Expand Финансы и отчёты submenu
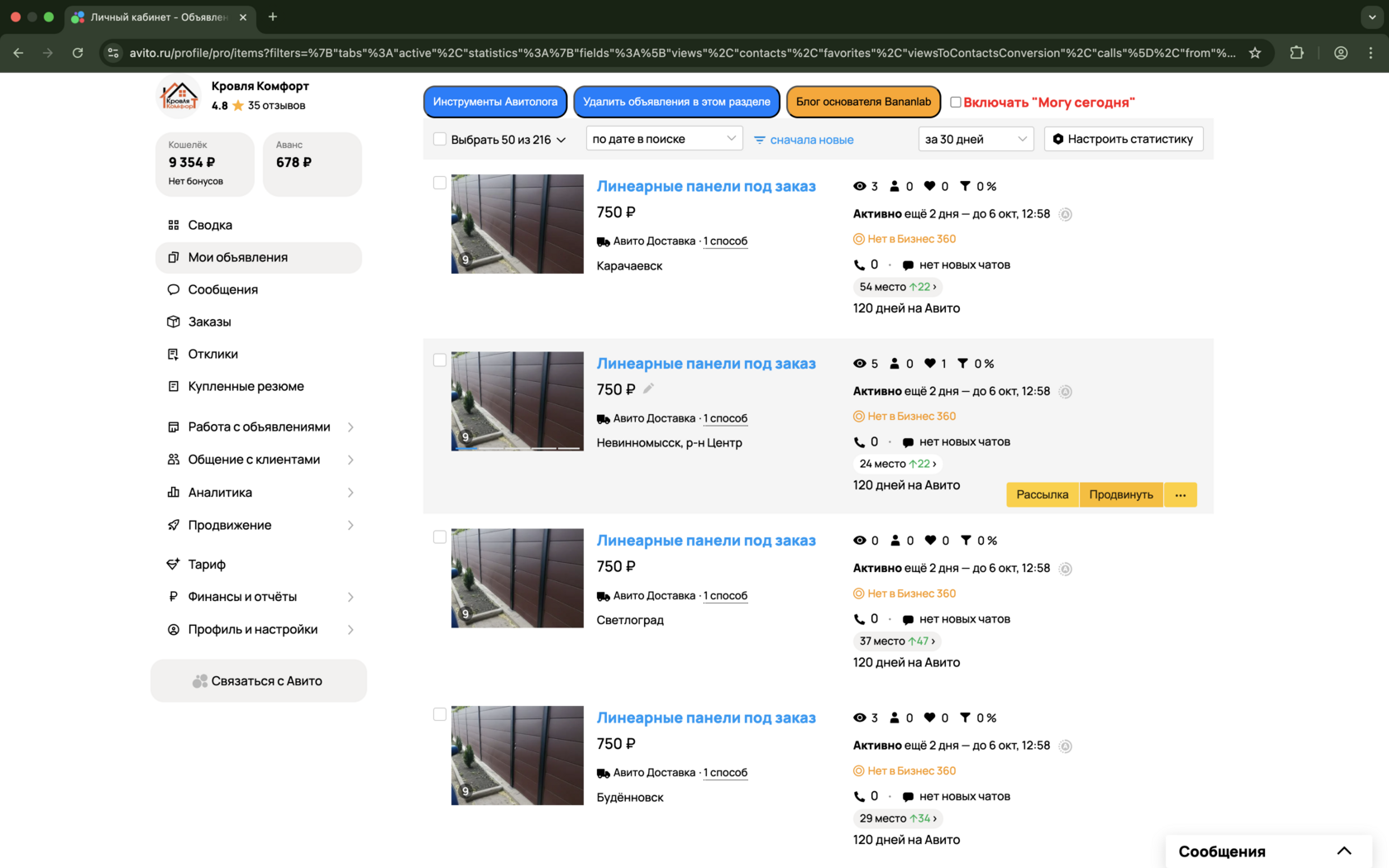 click(x=351, y=597)
